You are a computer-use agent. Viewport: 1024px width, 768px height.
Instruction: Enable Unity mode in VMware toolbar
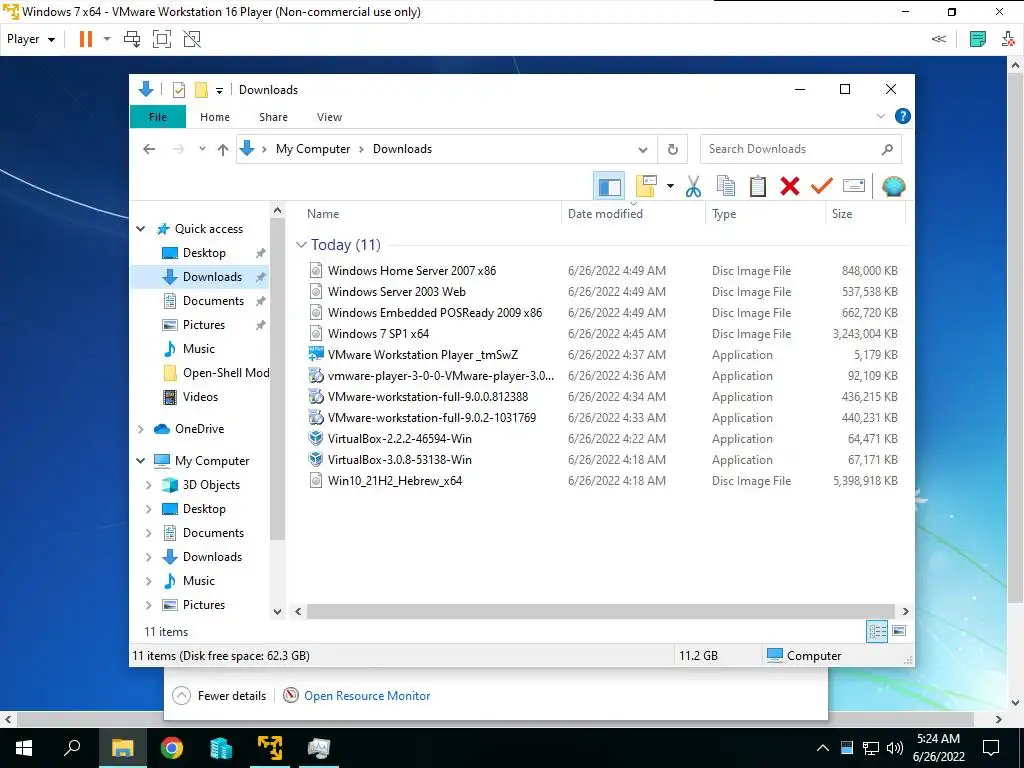point(192,39)
